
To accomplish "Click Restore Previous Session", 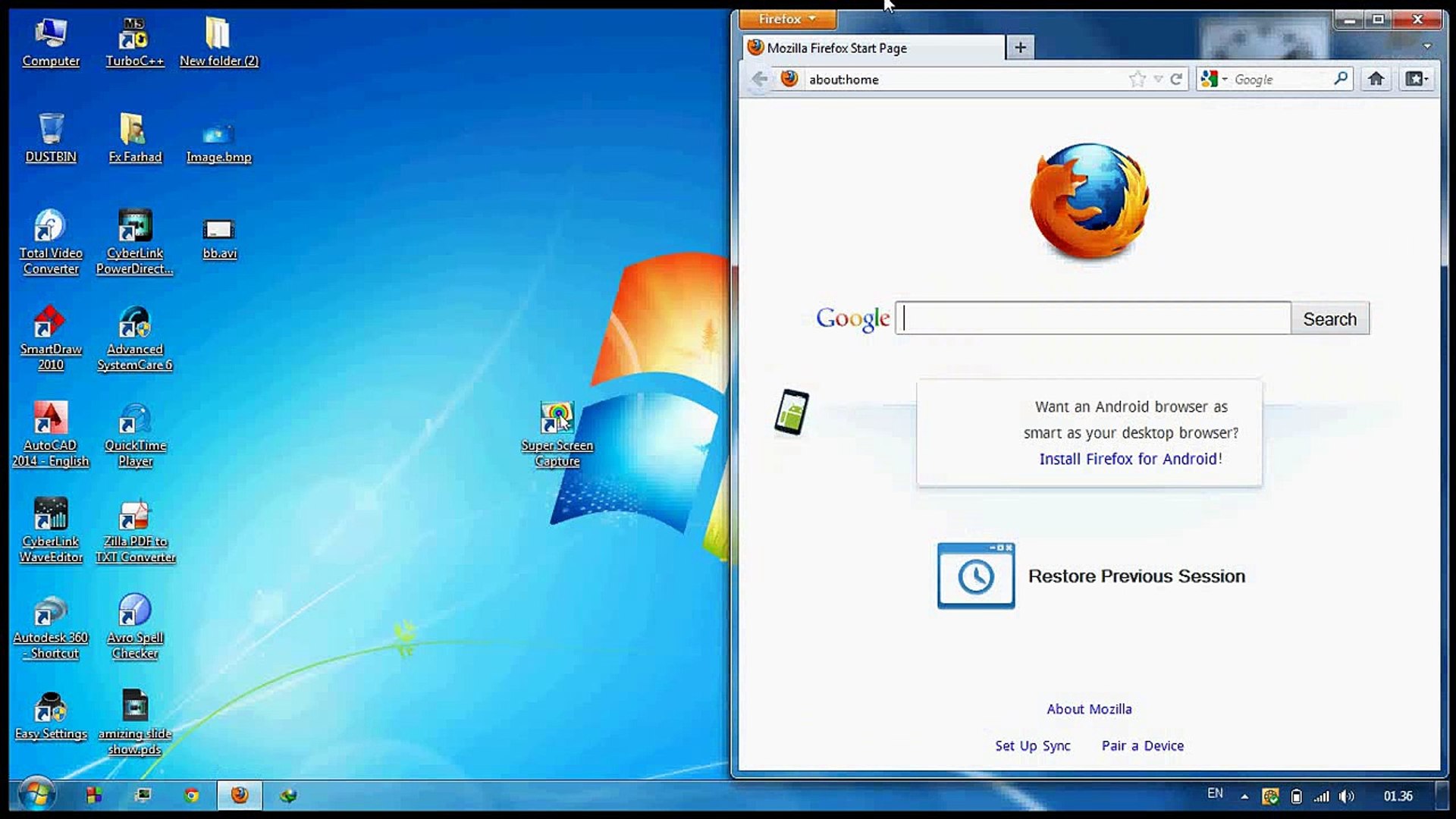I will [1136, 576].
